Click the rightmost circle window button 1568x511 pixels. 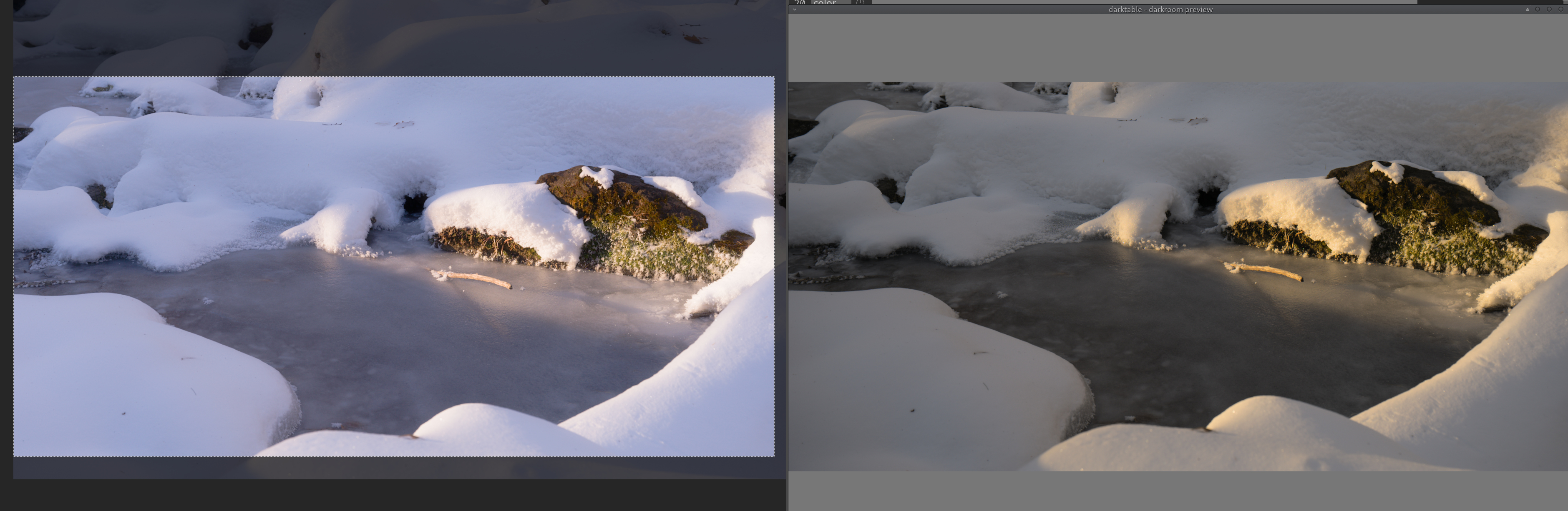point(1560,9)
